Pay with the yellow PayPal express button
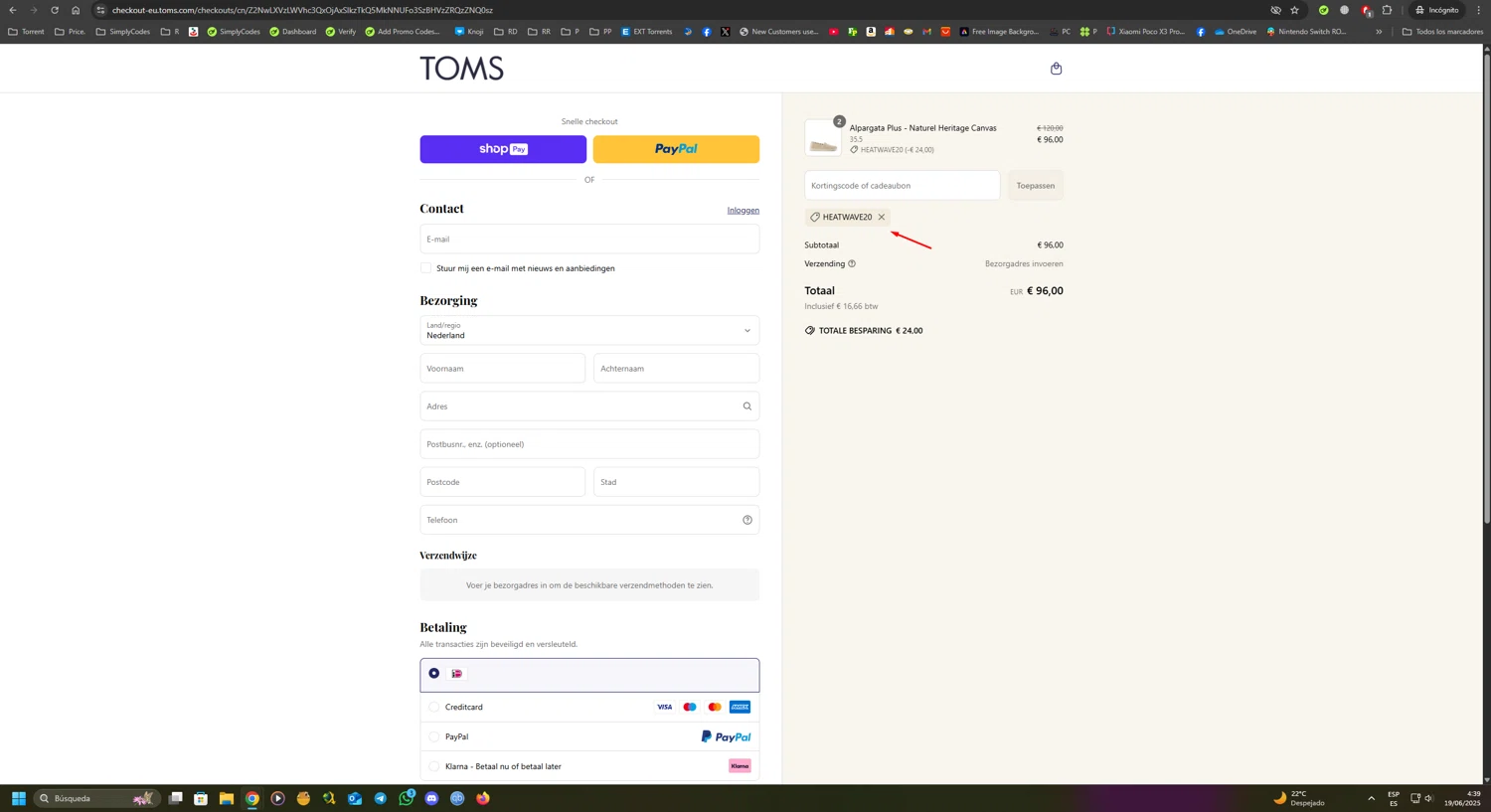The image size is (1491, 812). (x=676, y=149)
